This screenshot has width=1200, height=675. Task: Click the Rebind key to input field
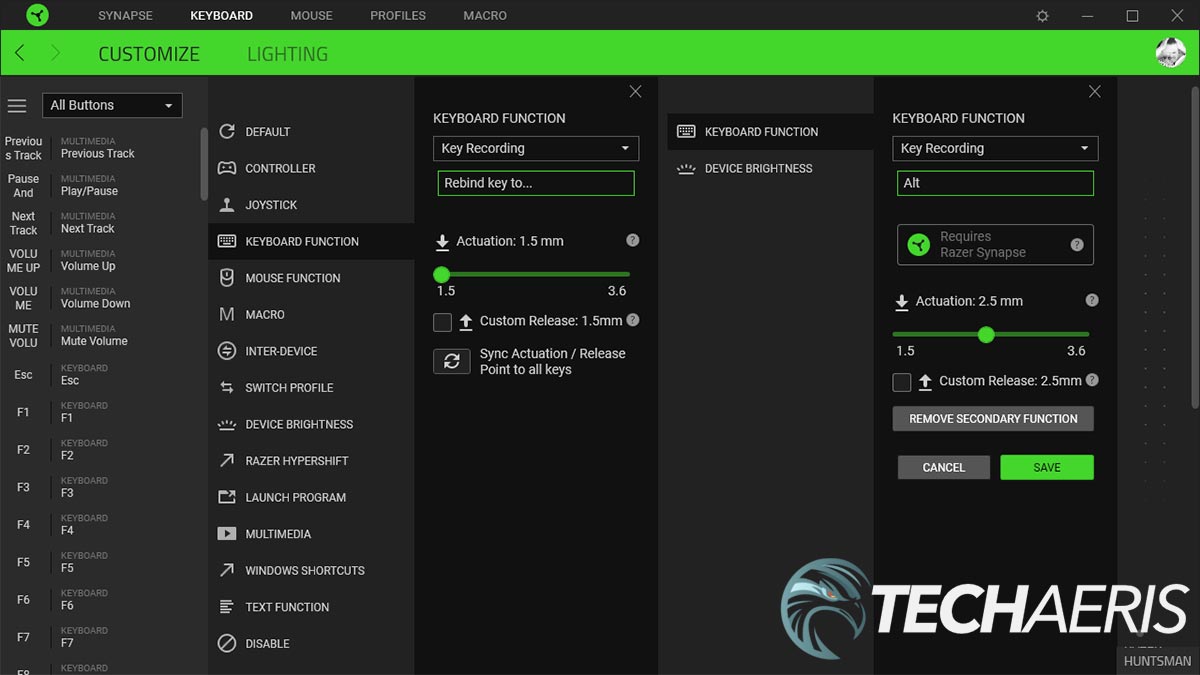tap(536, 183)
